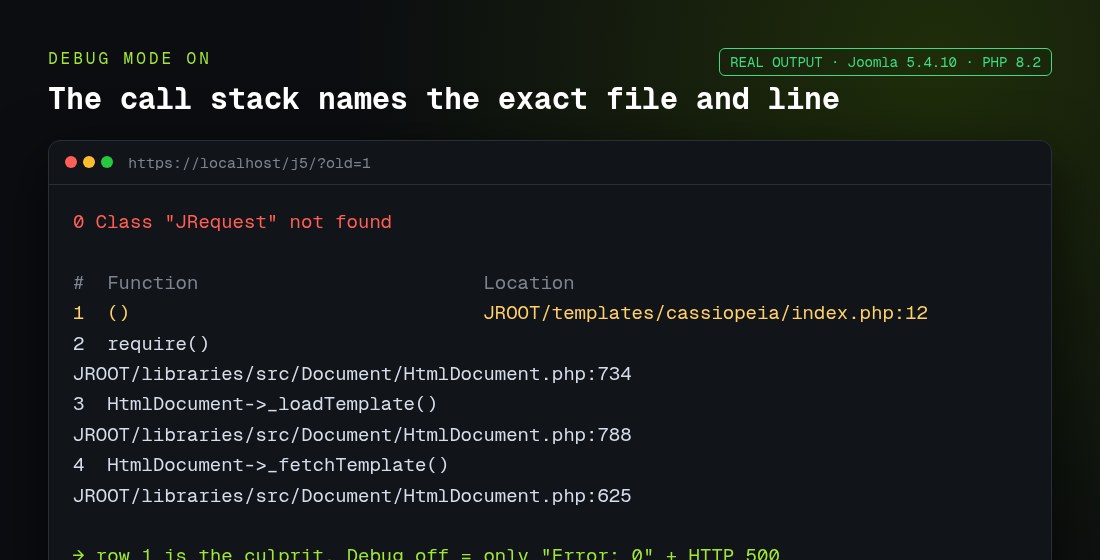Click the https://localhost/j5/?old=1 address
This screenshot has width=1100, height=560.
click(x=249, y=164)
